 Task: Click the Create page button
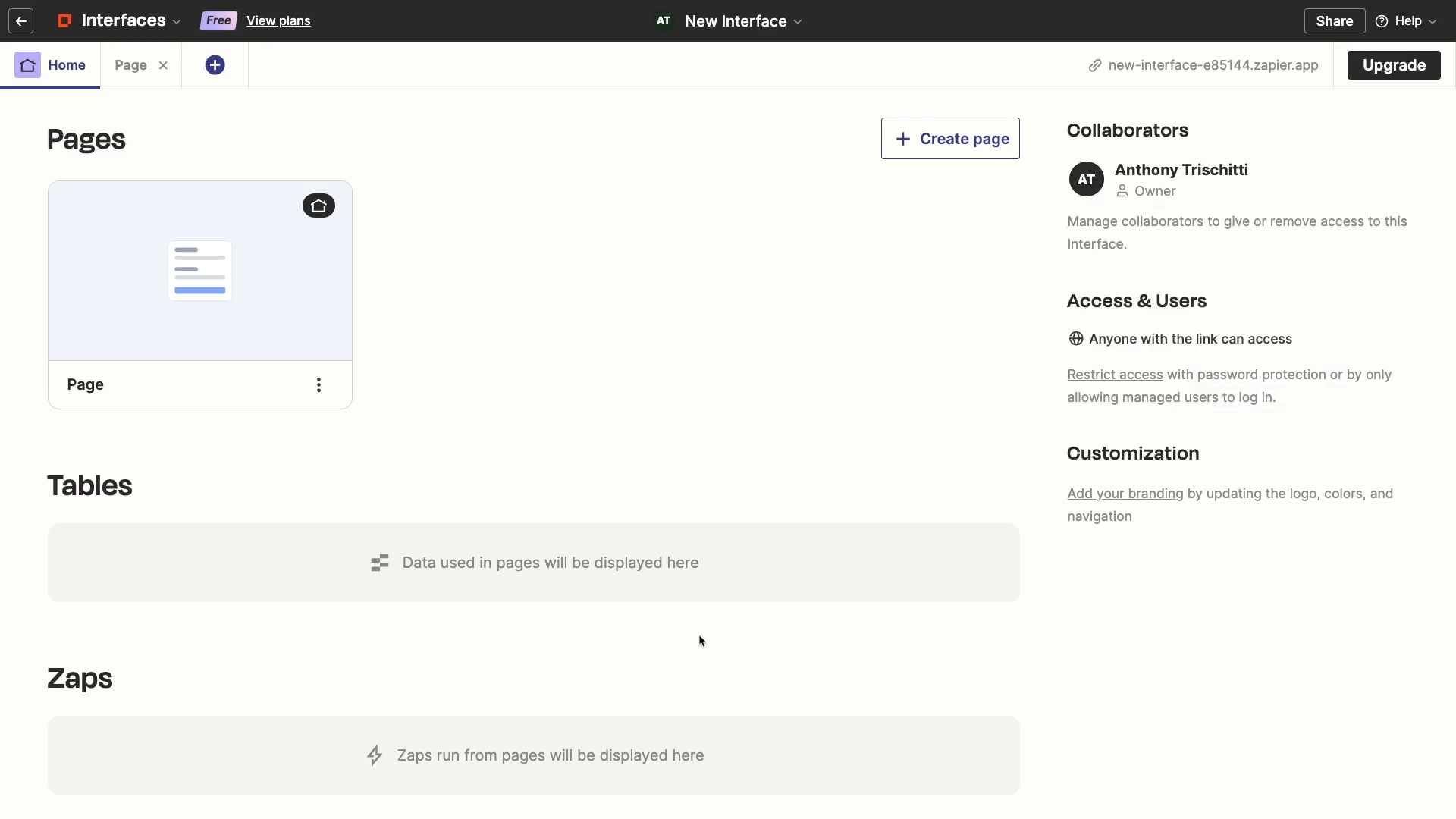950,138
